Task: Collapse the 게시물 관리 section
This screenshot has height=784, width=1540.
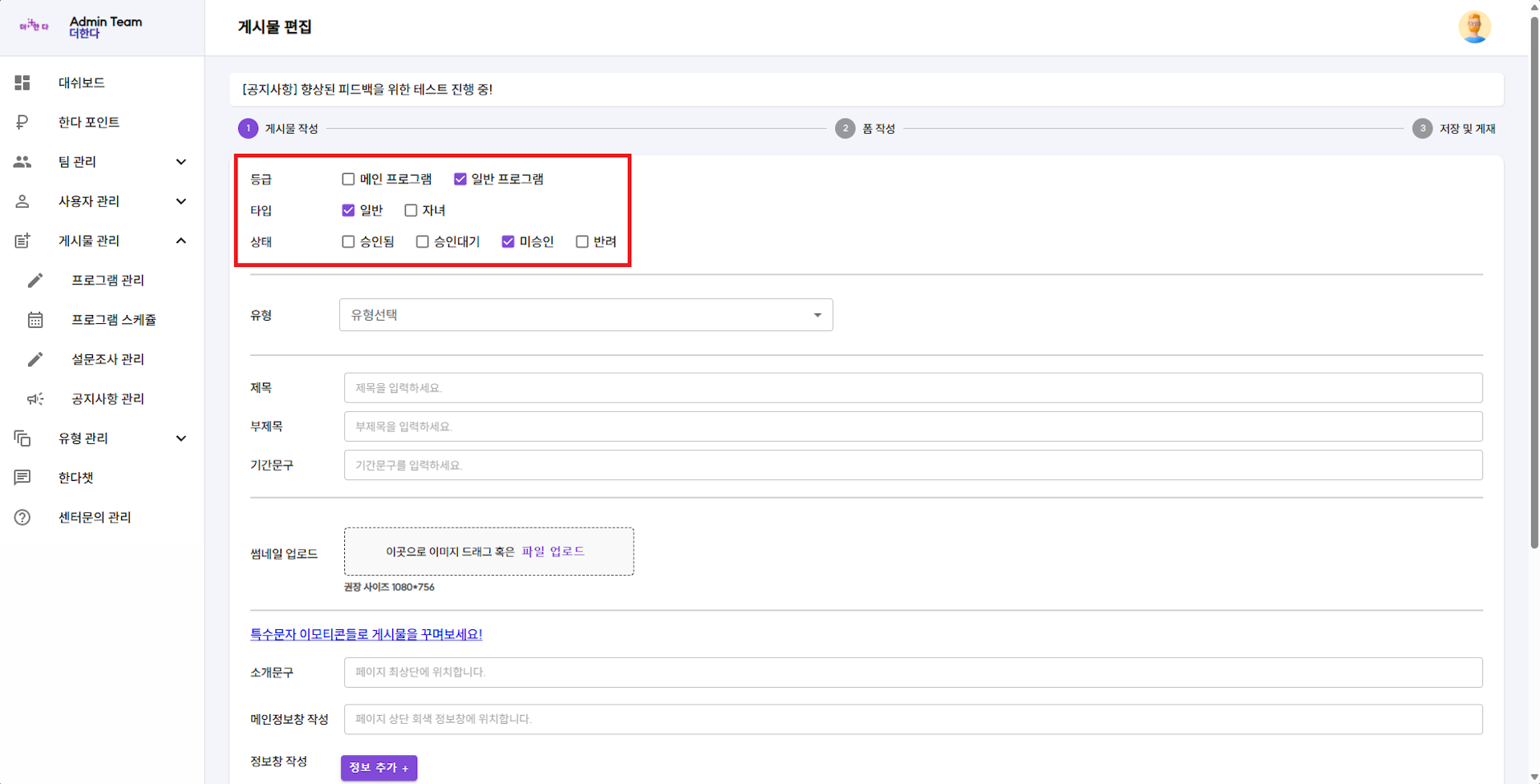Action: [181, 240]
